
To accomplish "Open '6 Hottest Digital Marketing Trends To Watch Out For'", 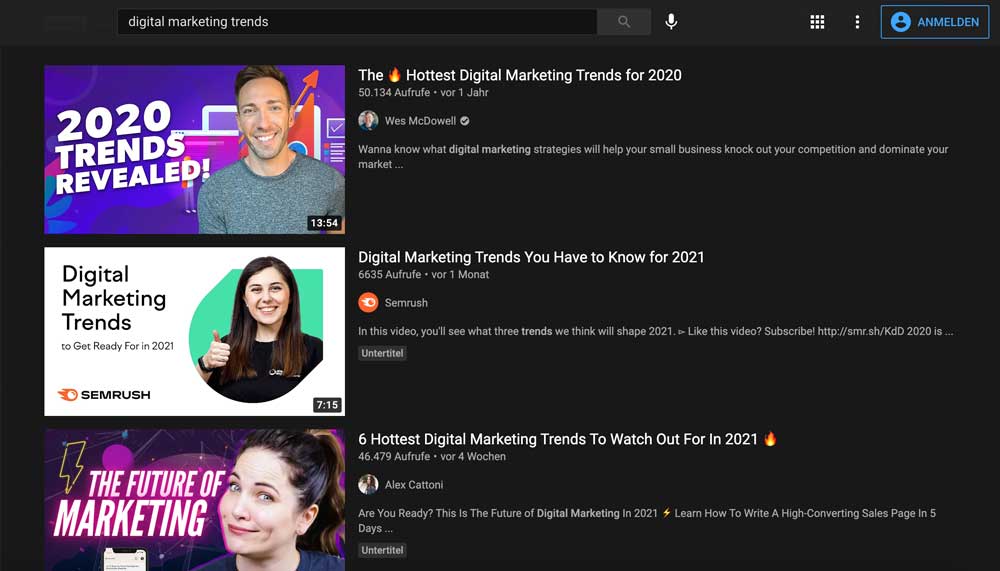I will point(567,439).
